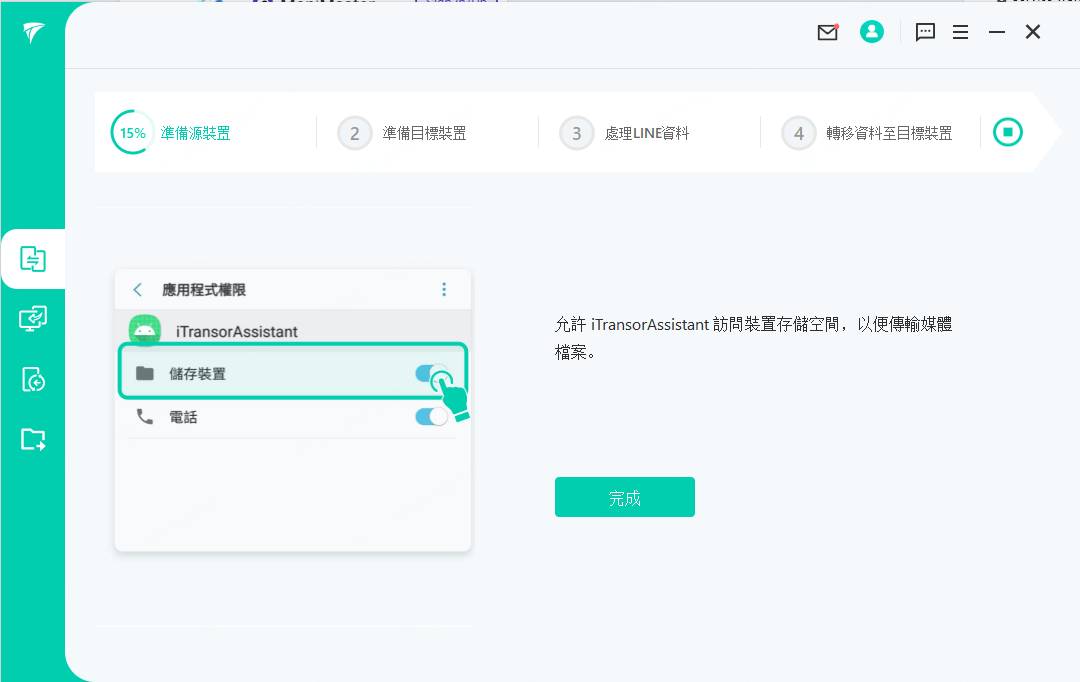Viewport: 1080px width, 682px height.
Task: Open the feedback chat icon
Action: [x=925, y=31]
